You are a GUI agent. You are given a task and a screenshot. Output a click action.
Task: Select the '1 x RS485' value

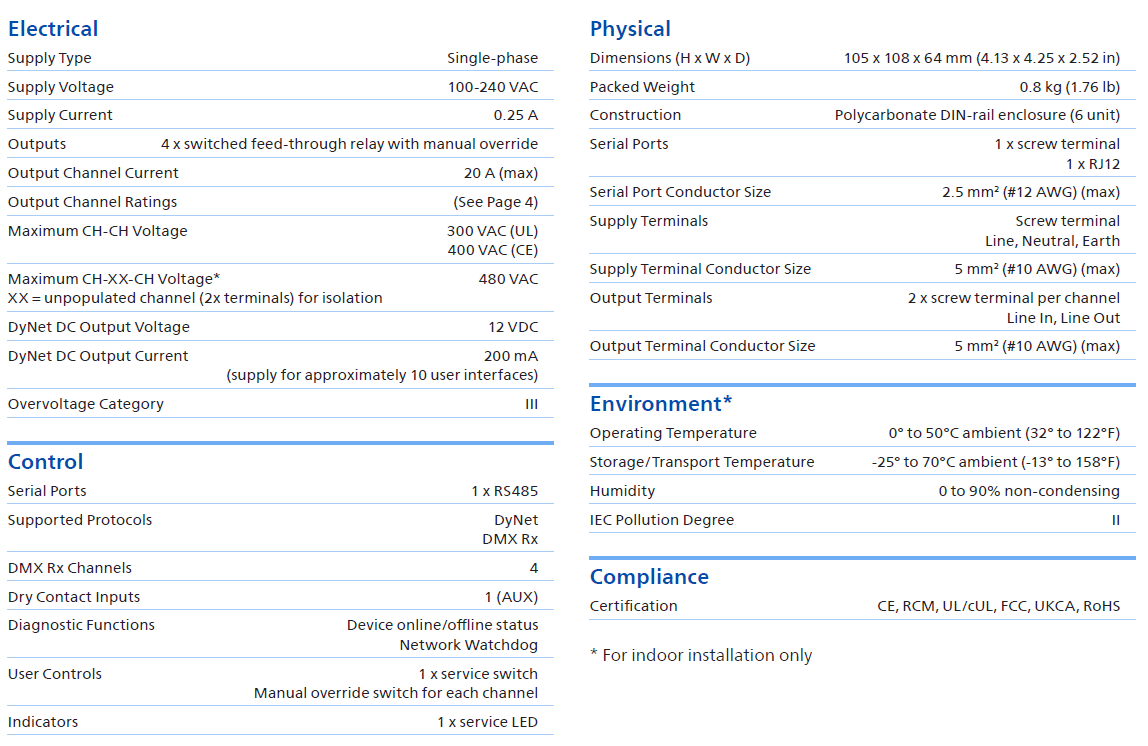[504, 491]
